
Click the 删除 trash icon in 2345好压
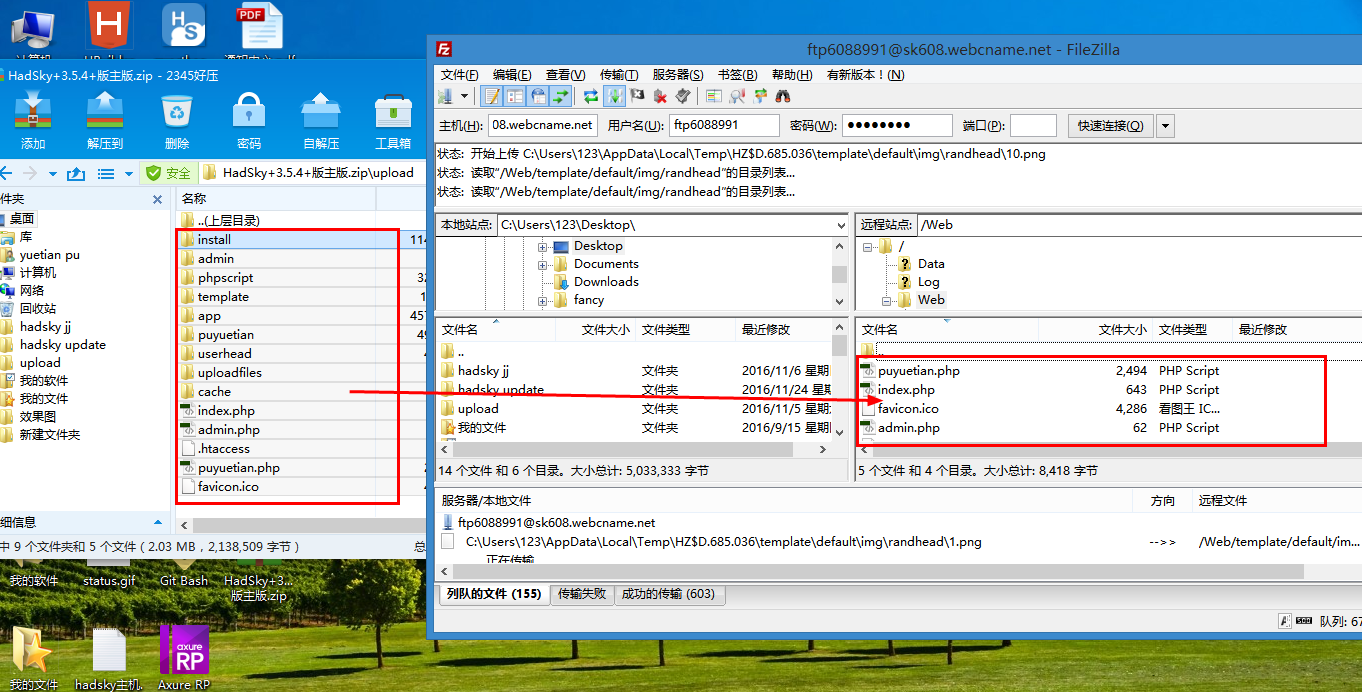click(x=177, y=120)
